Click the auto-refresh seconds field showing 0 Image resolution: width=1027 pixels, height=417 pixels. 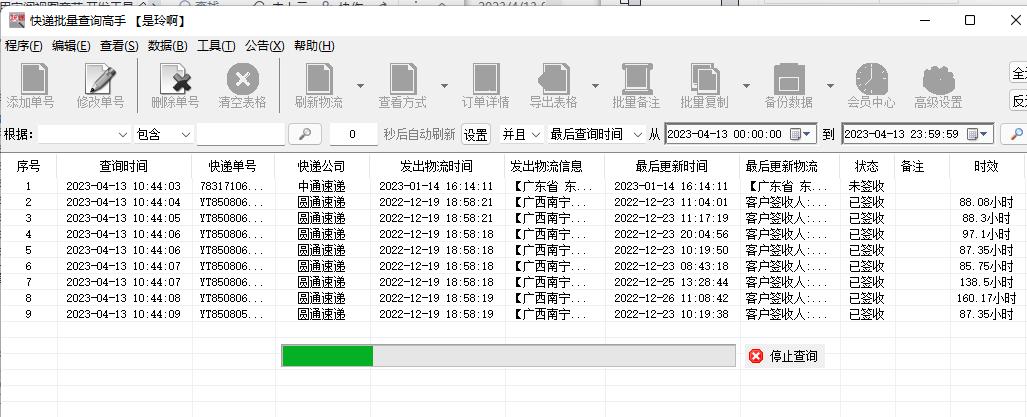click(x=354, y=134)
